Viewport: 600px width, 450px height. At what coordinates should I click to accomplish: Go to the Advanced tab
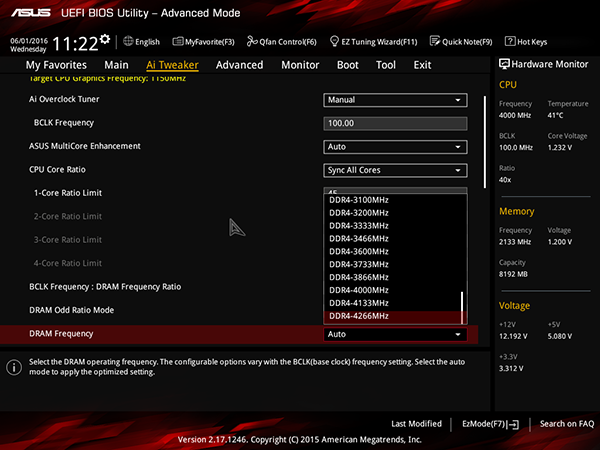(x=240, y=65)
